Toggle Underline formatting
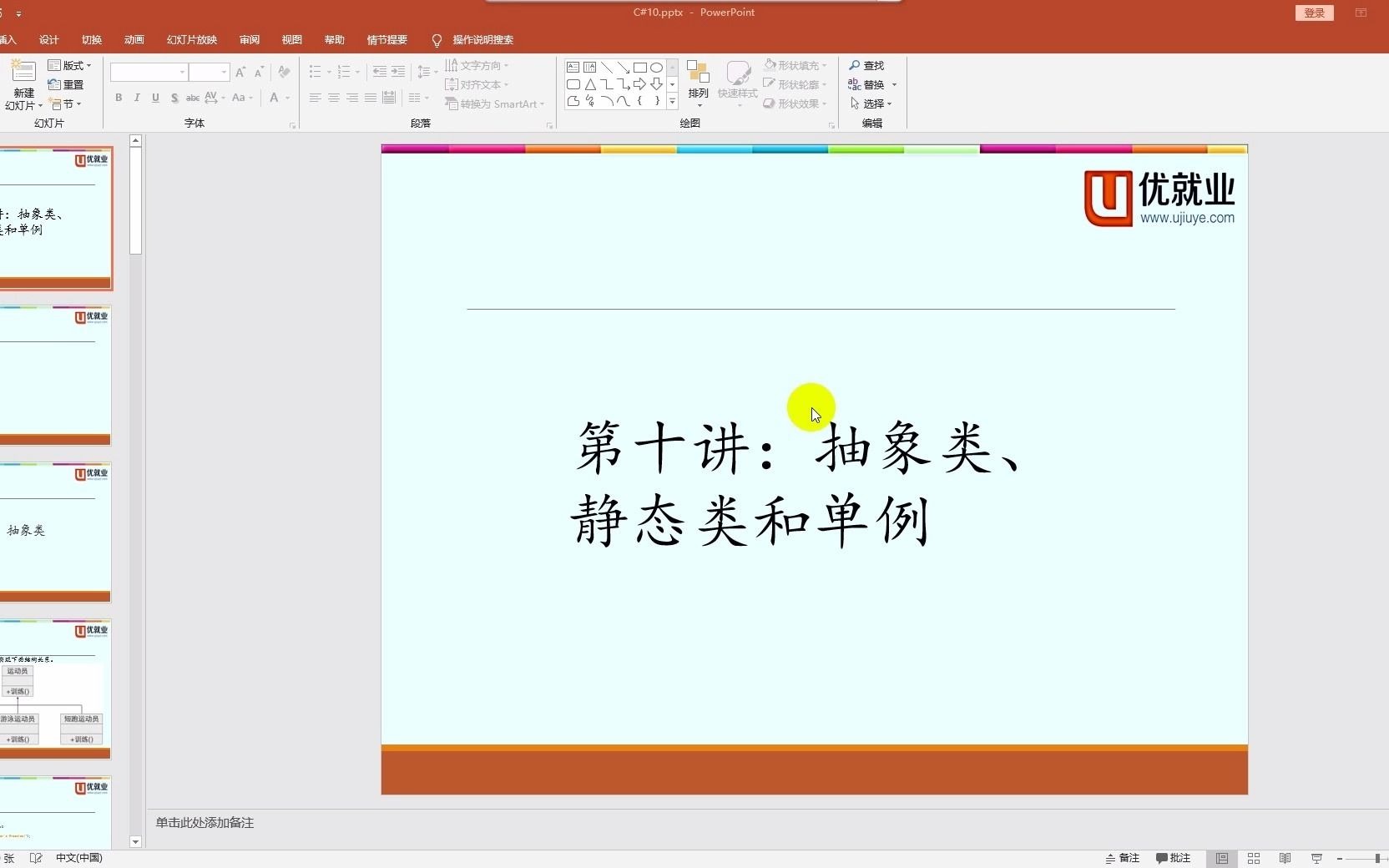This screenshot has width=1389, height=868. point(155,98)
